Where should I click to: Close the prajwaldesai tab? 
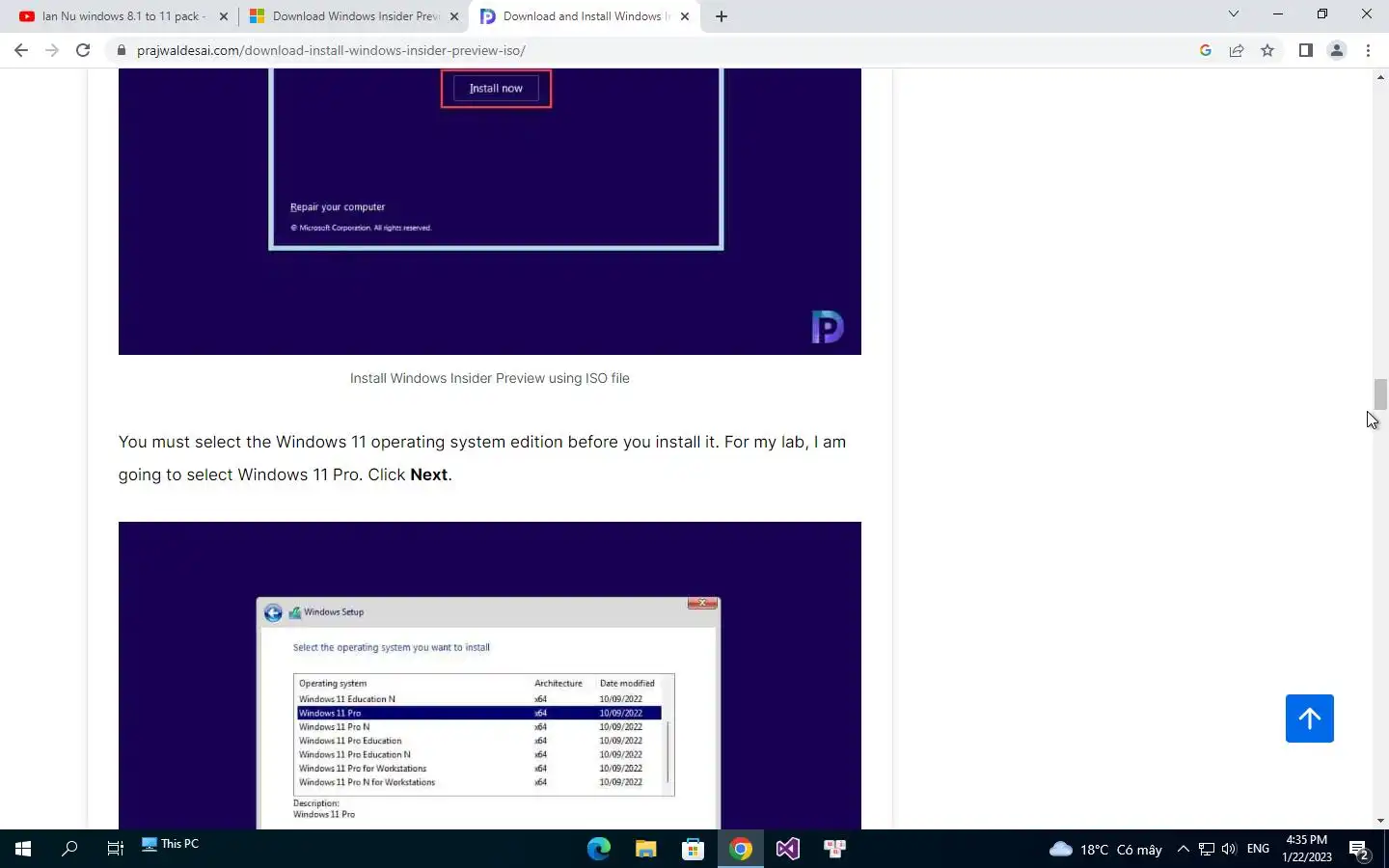[685, 16]
